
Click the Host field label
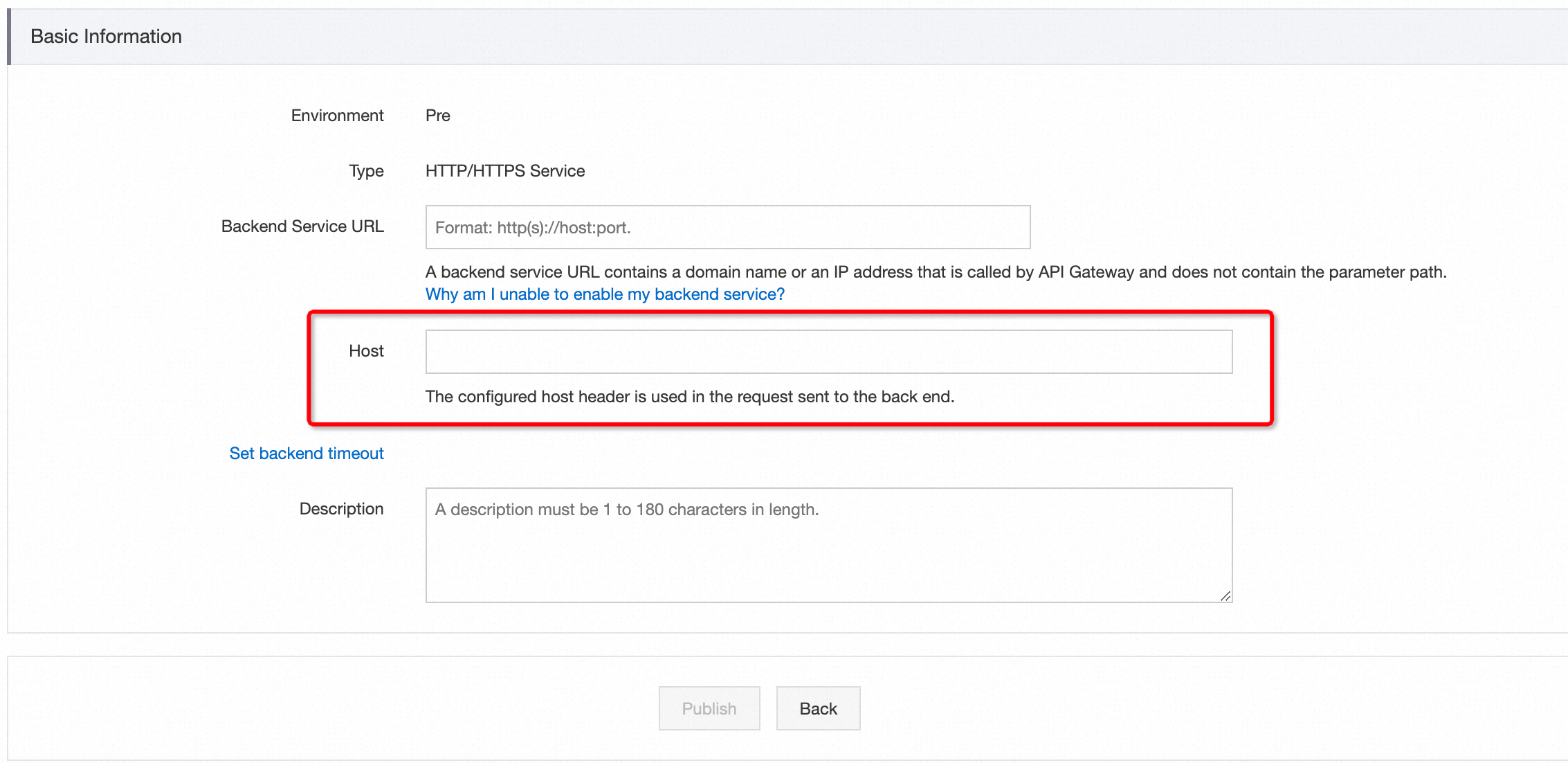pos(366,351)
